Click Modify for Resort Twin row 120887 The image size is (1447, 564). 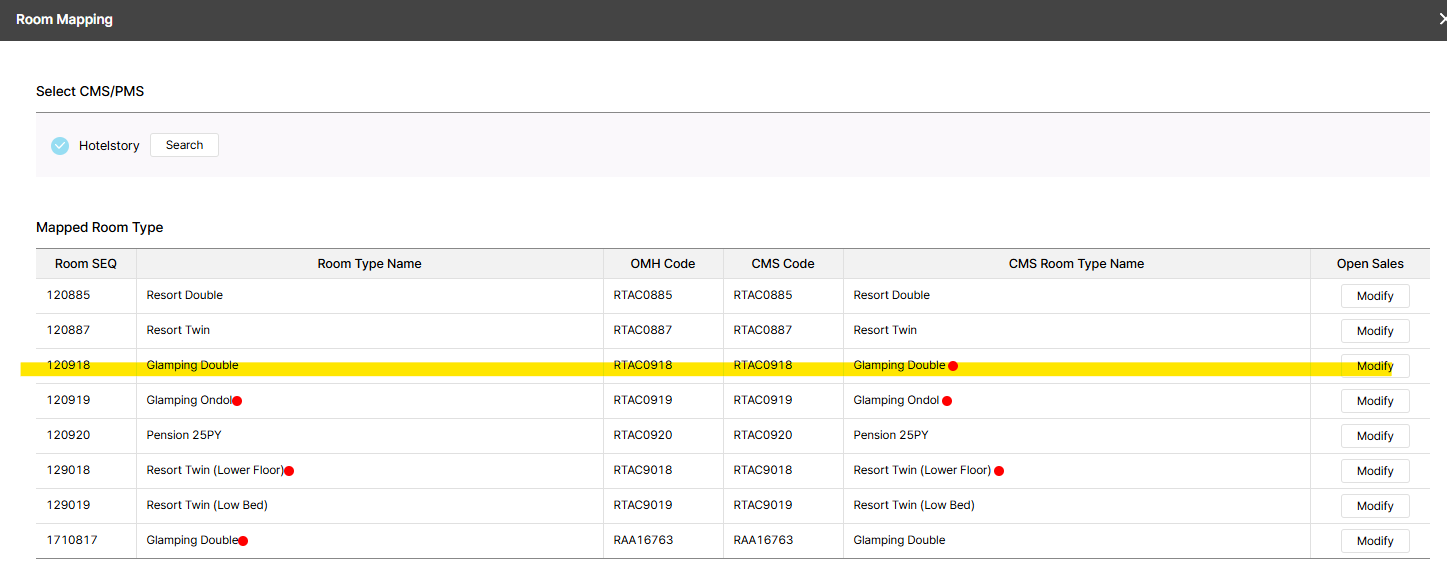(x=1374, y=331)
